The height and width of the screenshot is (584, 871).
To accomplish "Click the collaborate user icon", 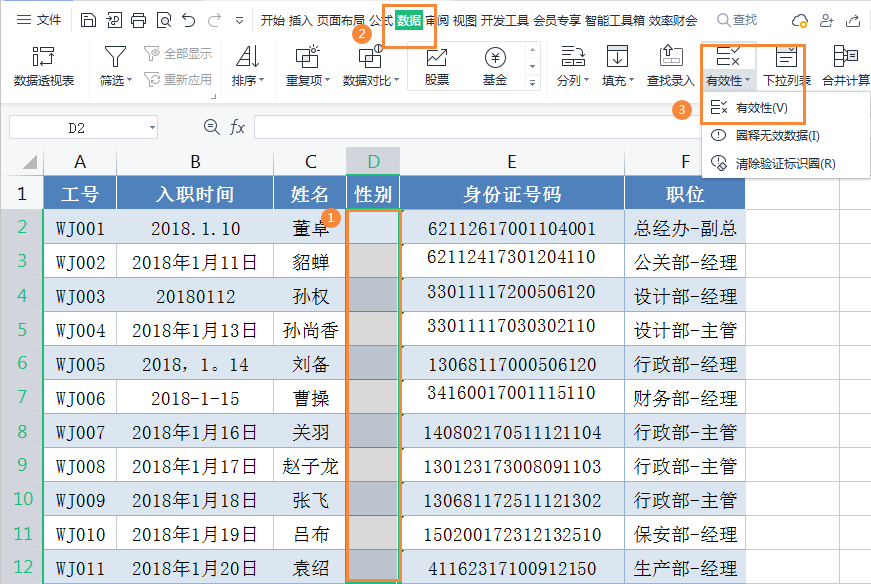I will [x=827, y=21].
